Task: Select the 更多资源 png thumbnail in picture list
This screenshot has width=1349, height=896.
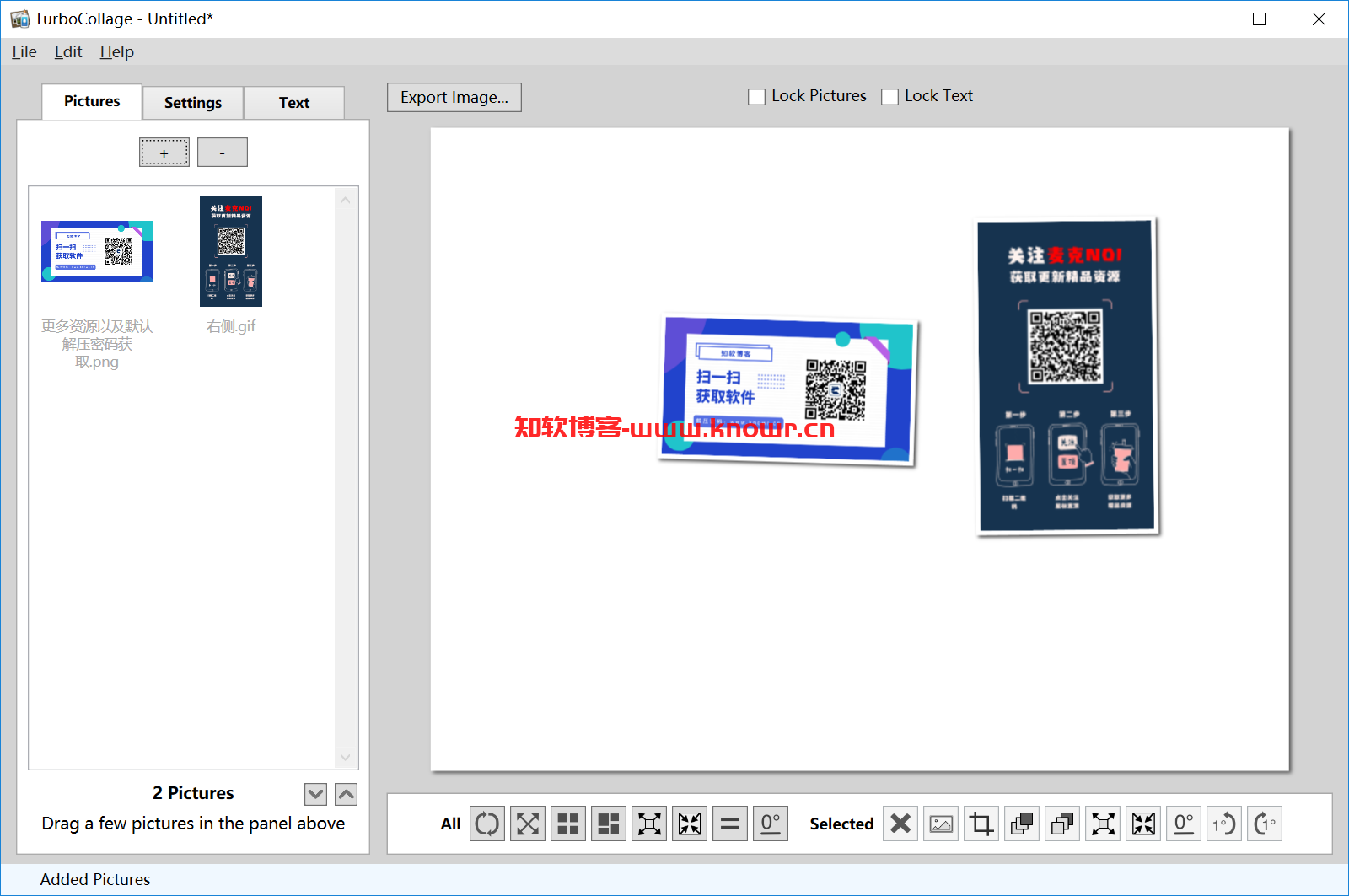Action: [97, 251]
